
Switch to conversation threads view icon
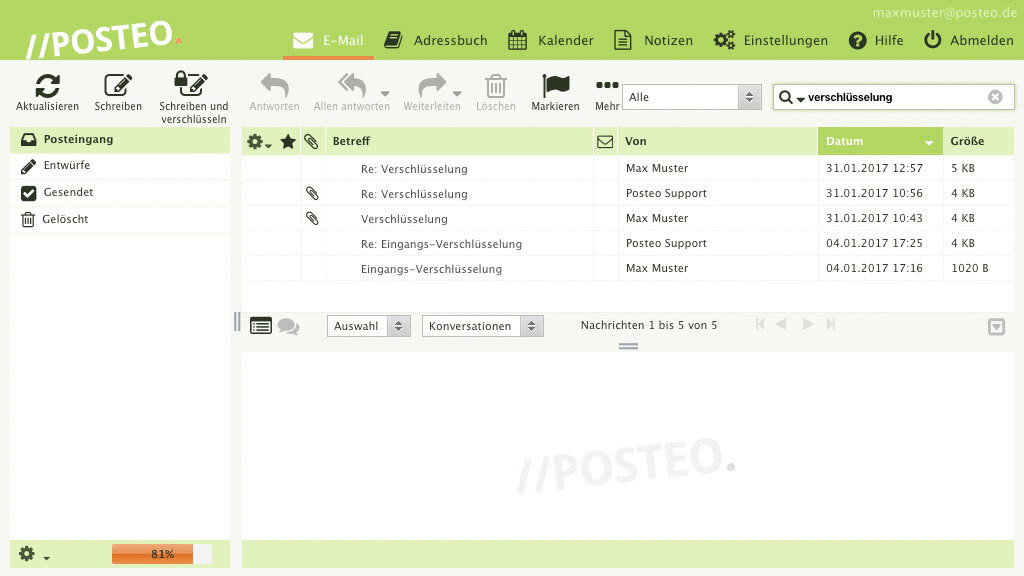(288, 326)
